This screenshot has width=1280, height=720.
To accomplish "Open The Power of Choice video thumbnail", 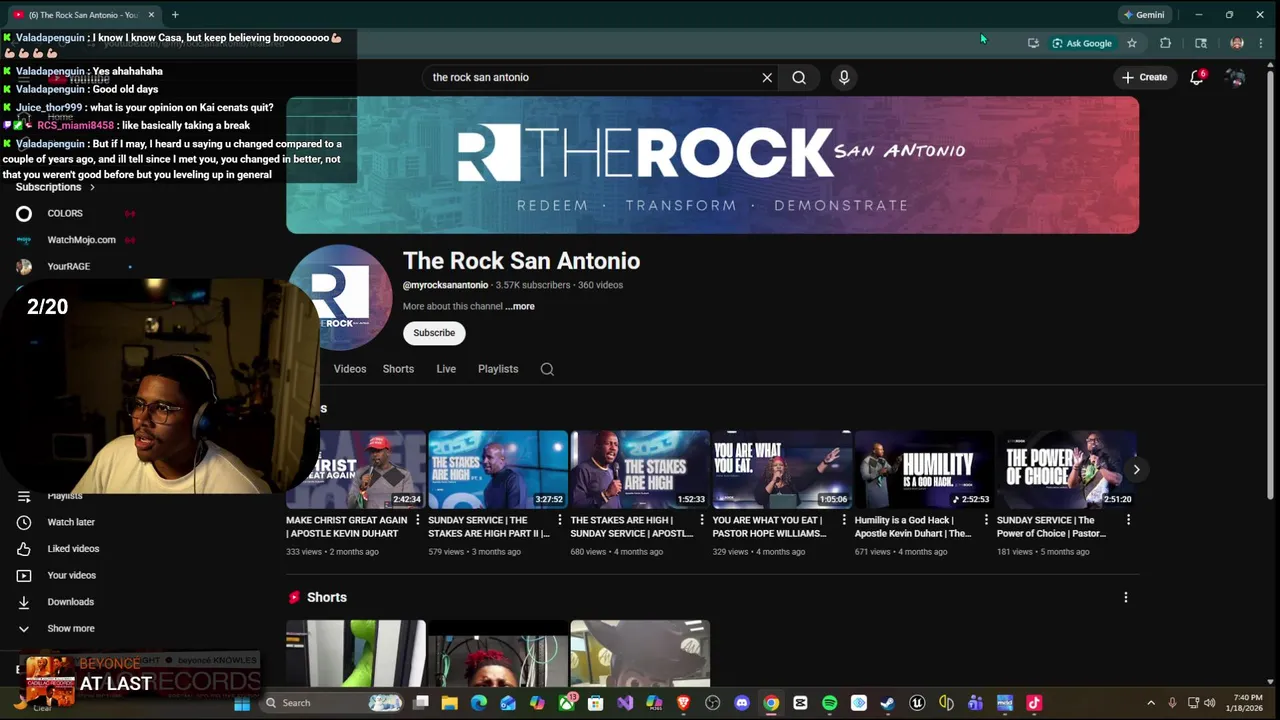I will coord(1066,470).
